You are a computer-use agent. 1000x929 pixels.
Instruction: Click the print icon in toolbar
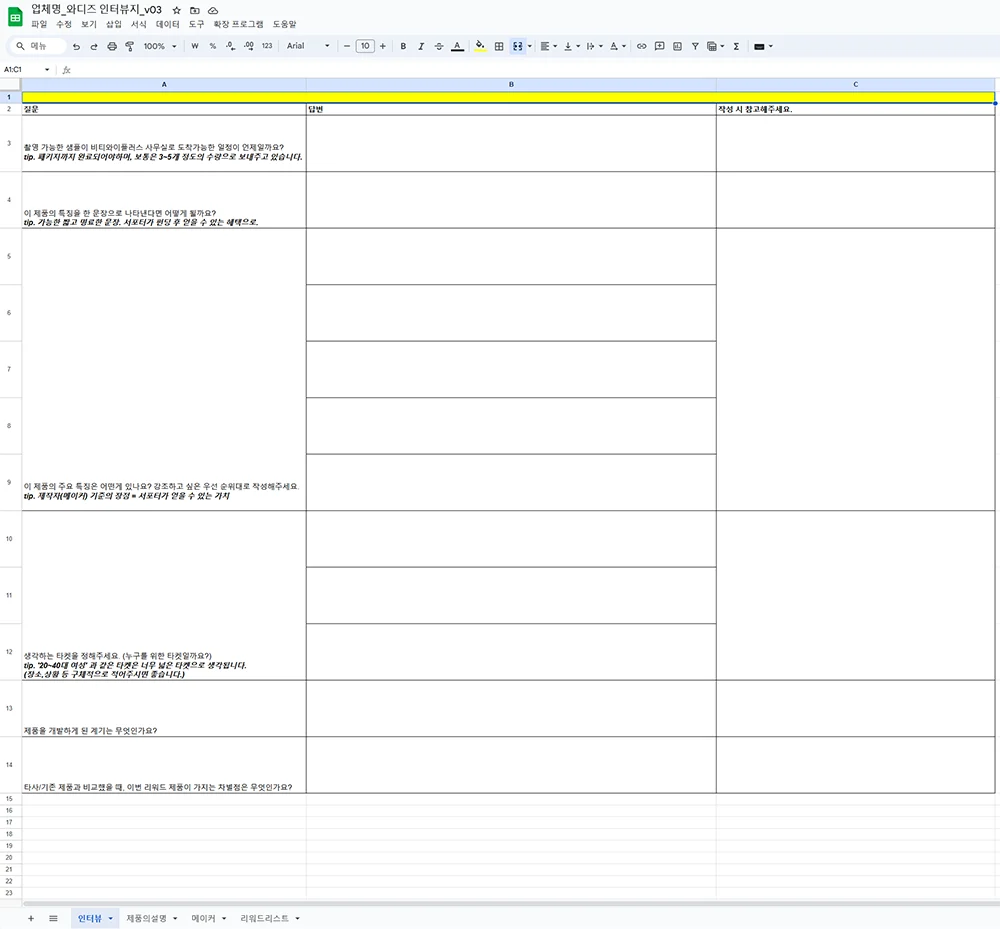112,46
